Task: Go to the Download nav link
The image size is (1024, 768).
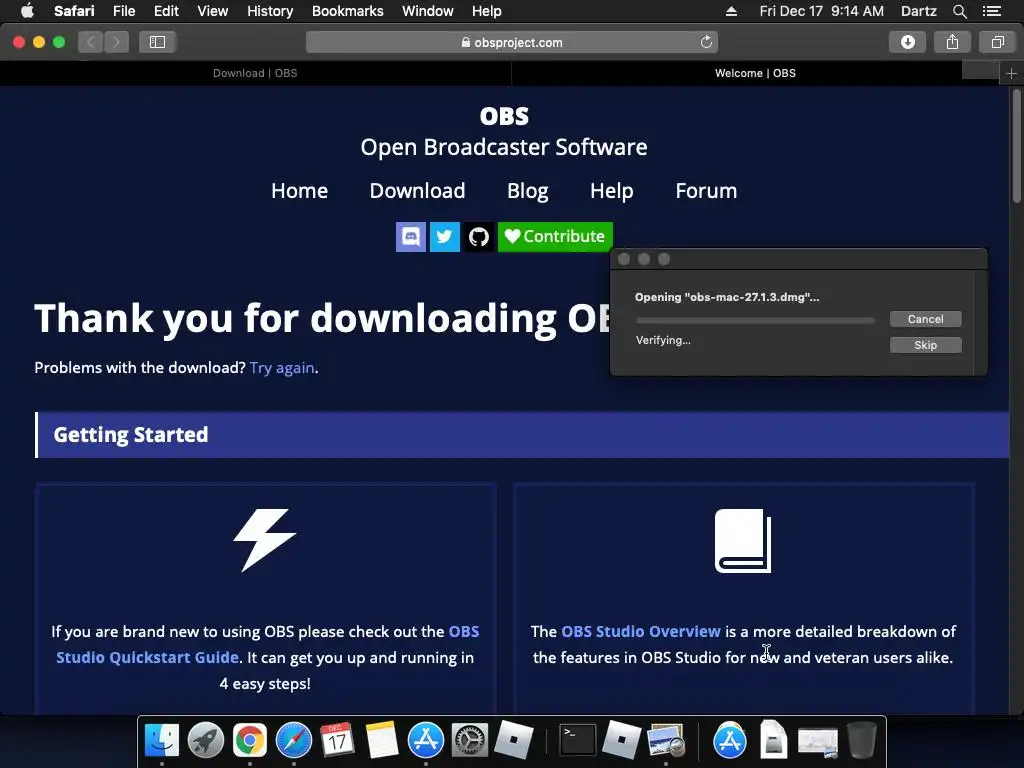Action: click(417, 191)
